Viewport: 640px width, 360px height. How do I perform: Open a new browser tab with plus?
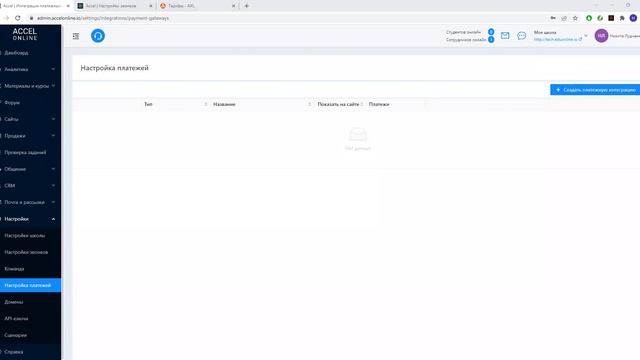coord(247,6)
